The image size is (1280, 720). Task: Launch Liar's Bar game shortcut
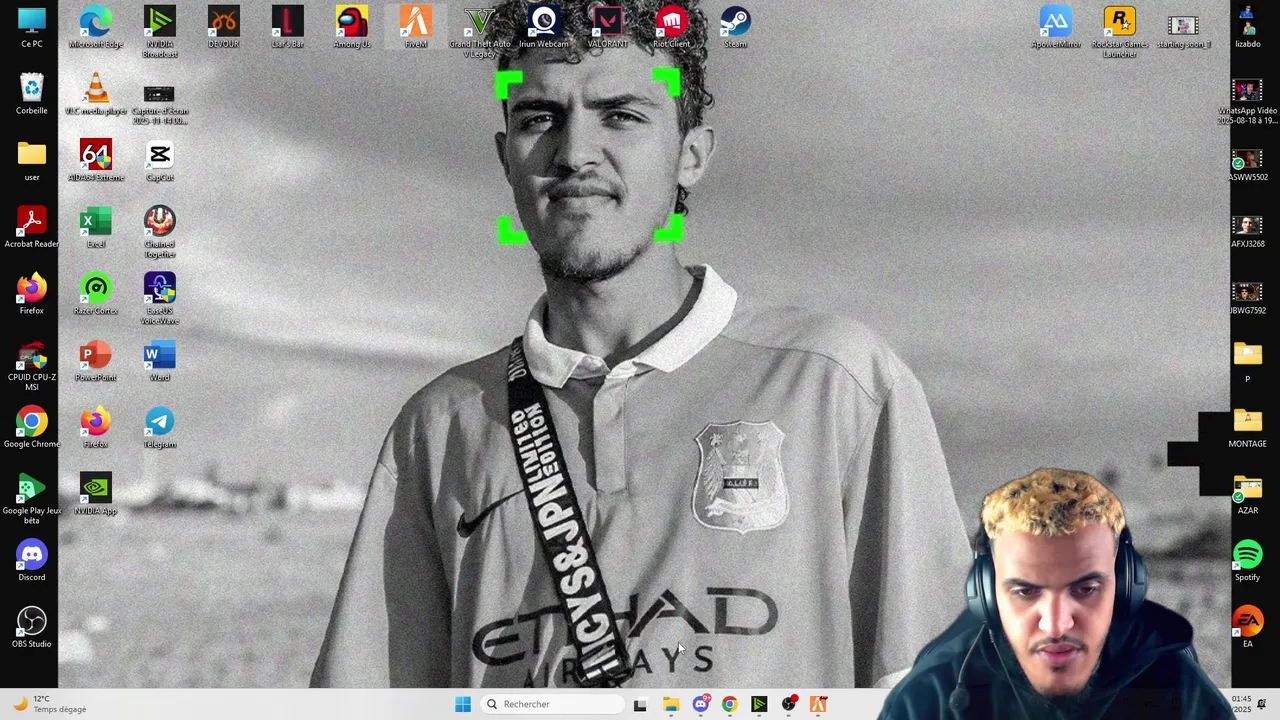point(287,27)
